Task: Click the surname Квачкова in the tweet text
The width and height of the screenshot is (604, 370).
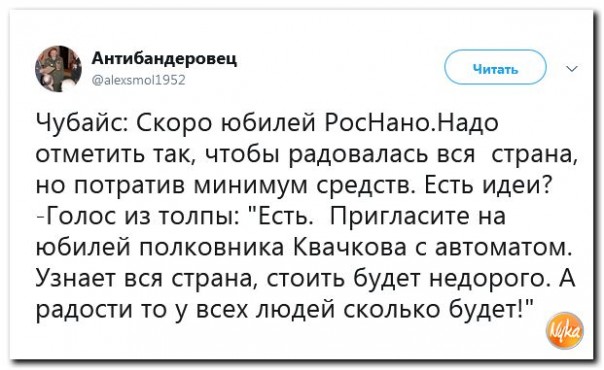Action: (x=350, y=247)
